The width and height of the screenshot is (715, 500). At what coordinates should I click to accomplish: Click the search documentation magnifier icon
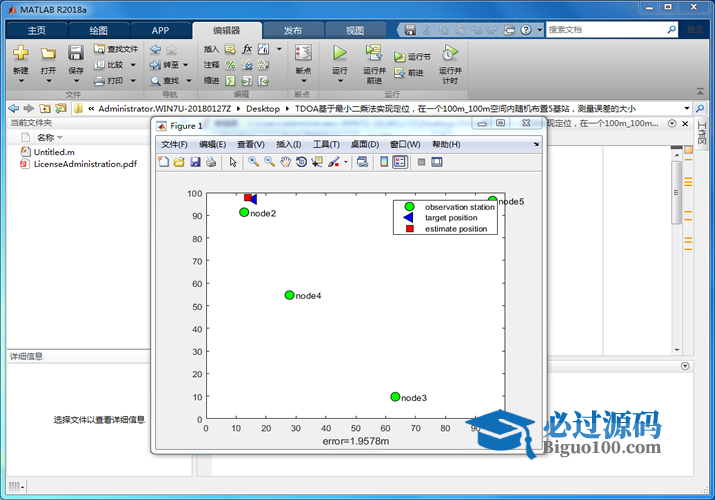coord(671,30)
